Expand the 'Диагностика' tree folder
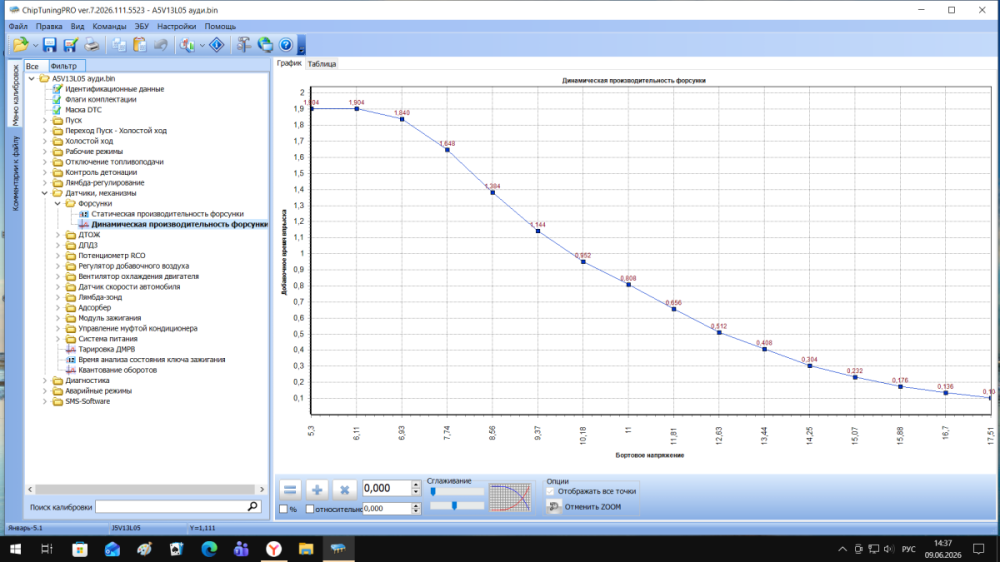1000x562 pixels. 45,380
